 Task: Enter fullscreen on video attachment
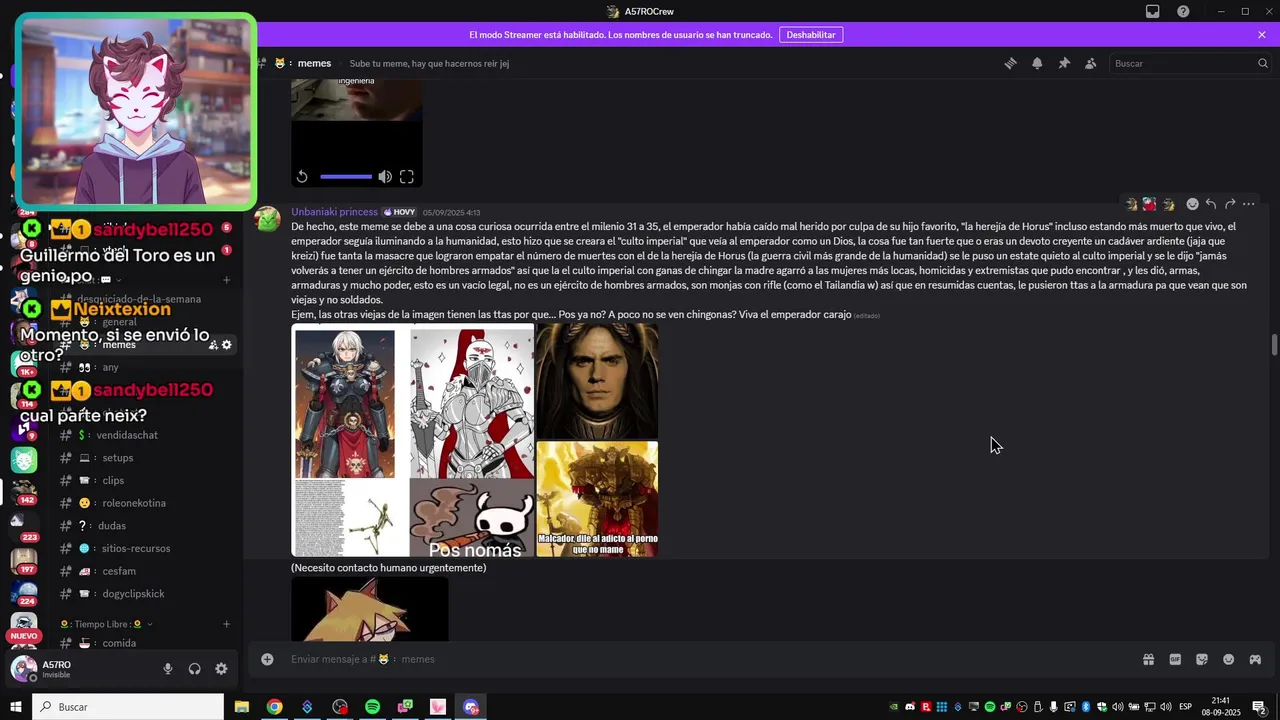point(407,177)
